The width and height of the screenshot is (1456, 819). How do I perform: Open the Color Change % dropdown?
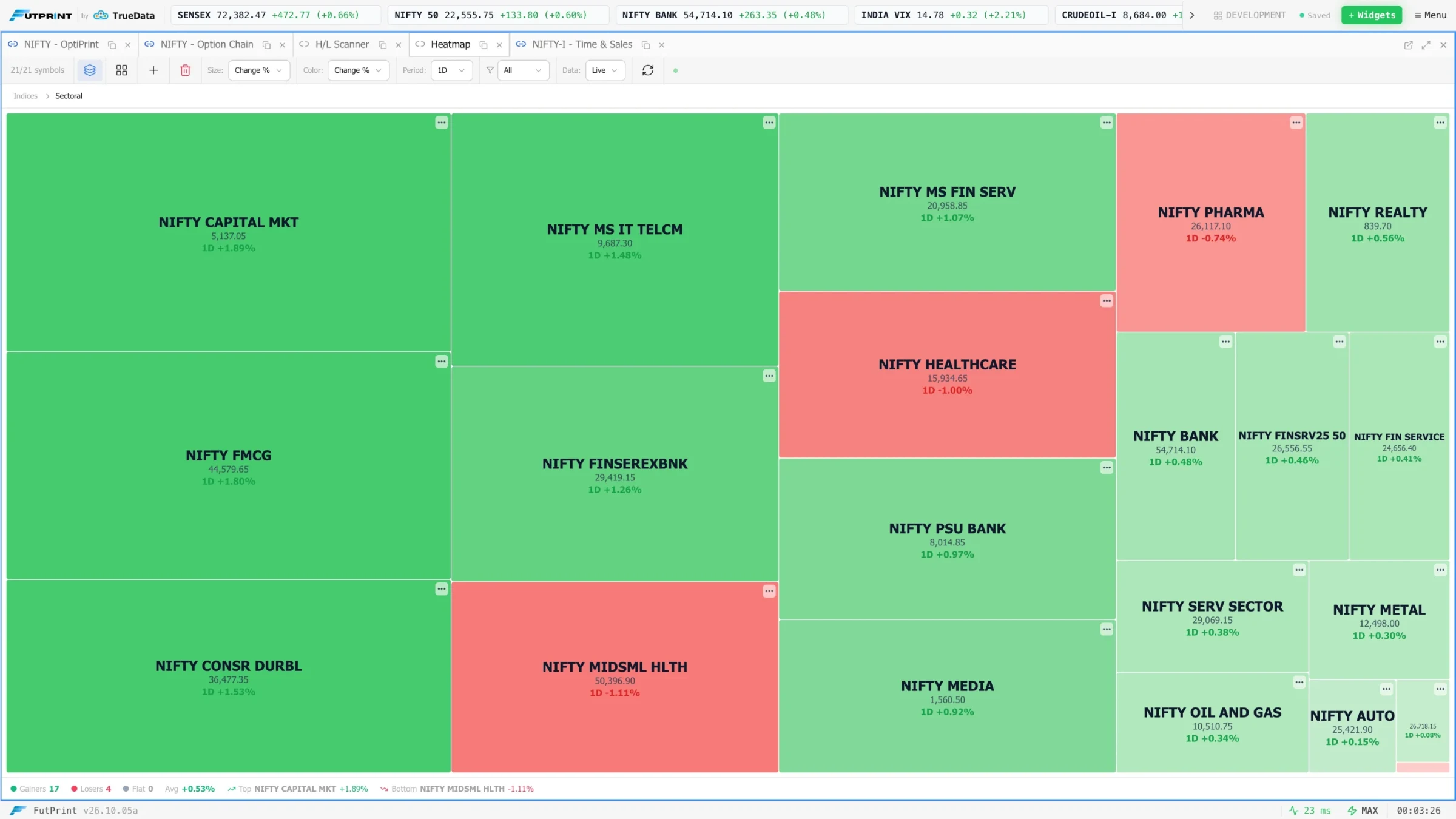359,70
